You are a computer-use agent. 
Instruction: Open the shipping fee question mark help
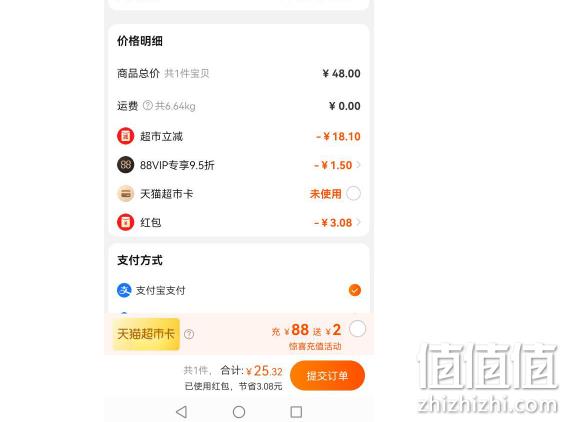coord(148,106)
